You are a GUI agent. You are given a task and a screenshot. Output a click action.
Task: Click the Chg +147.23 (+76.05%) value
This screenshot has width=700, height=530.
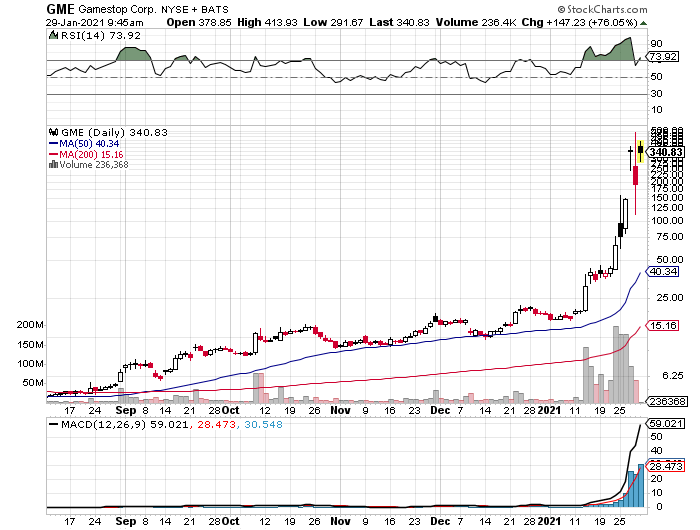pos(579,22)
